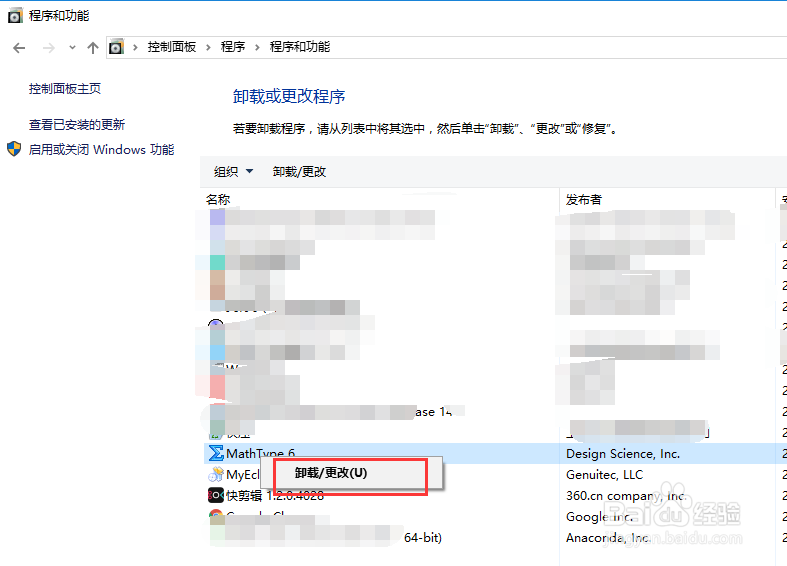Select 快剪辑 program row name
The width and height of the screenshot is (787, 566).
coord(275,496)
